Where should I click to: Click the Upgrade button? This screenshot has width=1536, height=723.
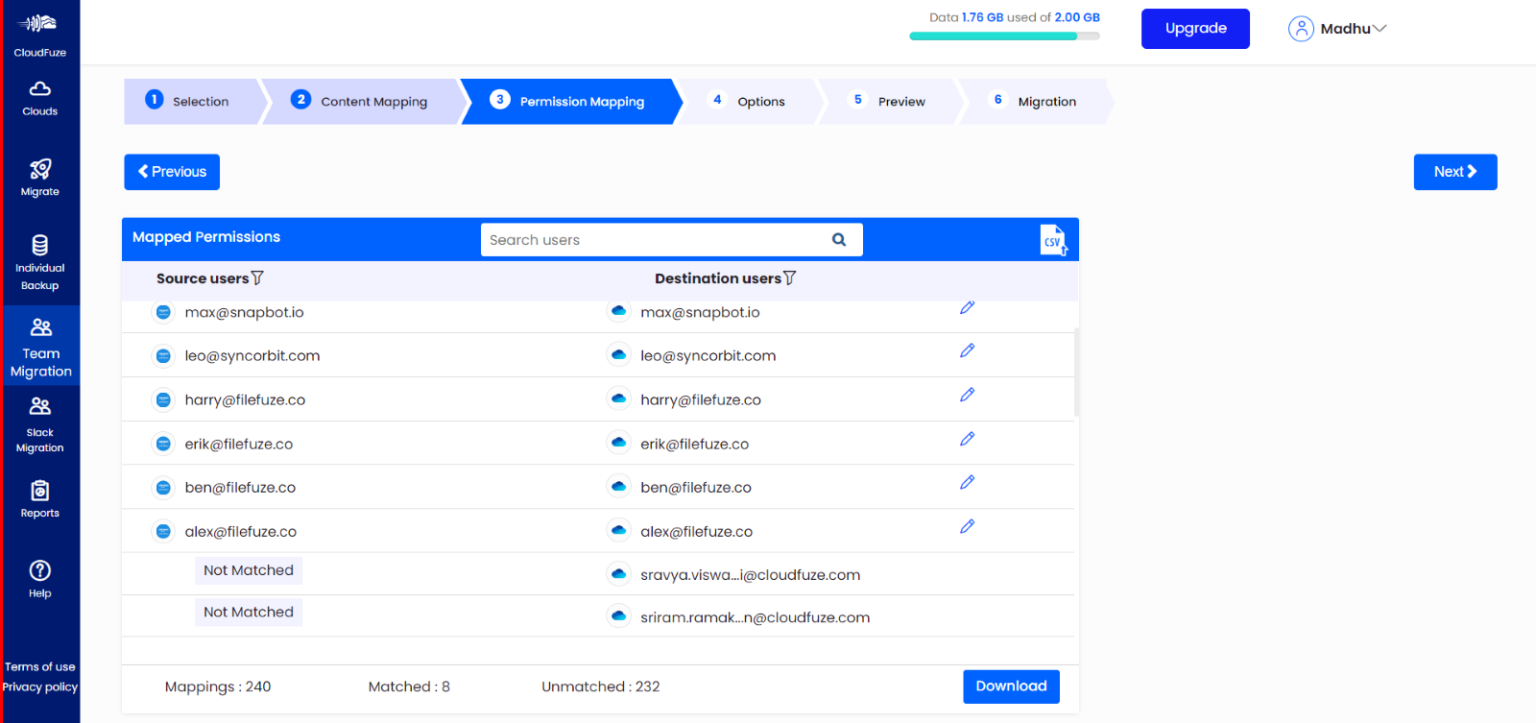(1195, 28)
